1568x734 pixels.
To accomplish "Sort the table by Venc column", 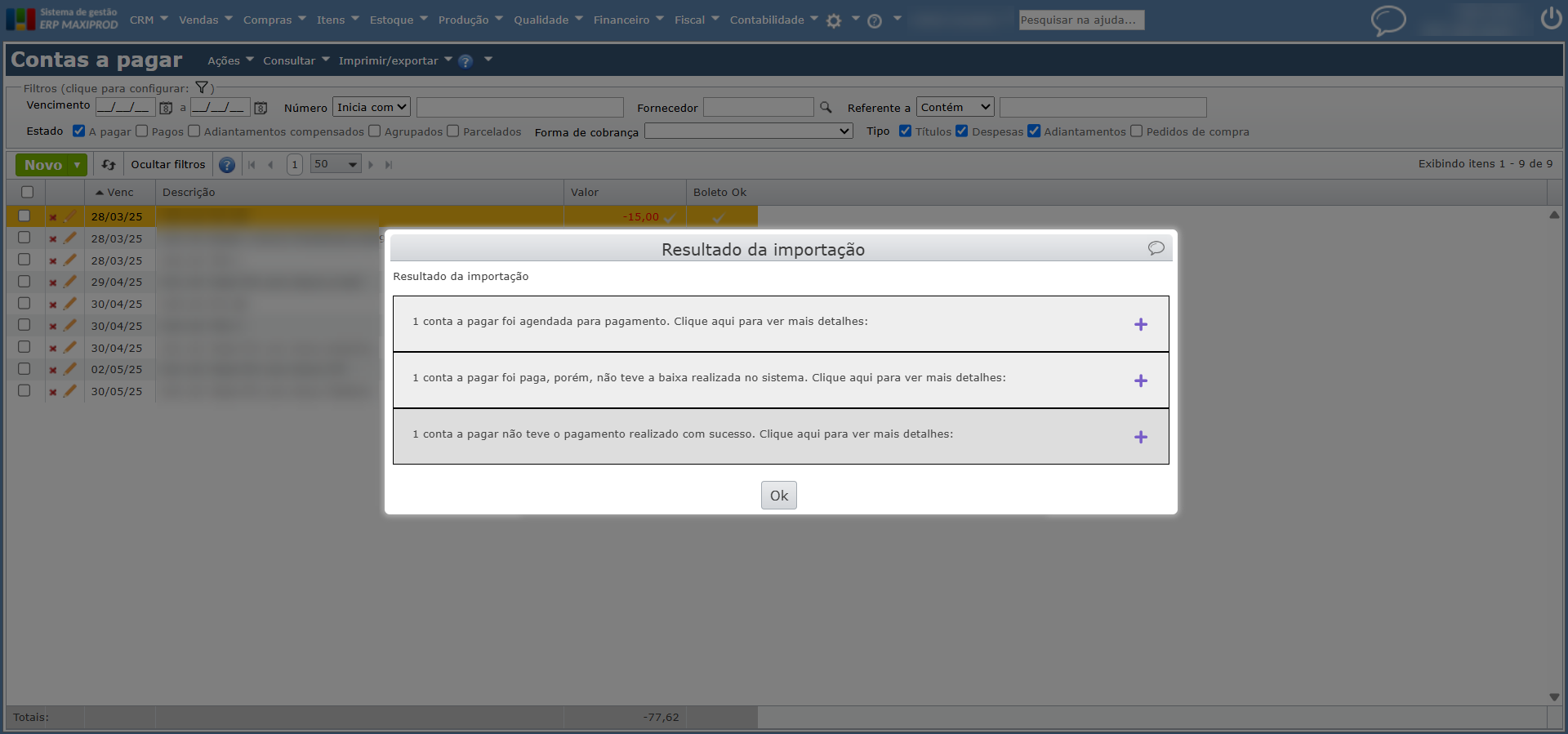I will point(120,193).
